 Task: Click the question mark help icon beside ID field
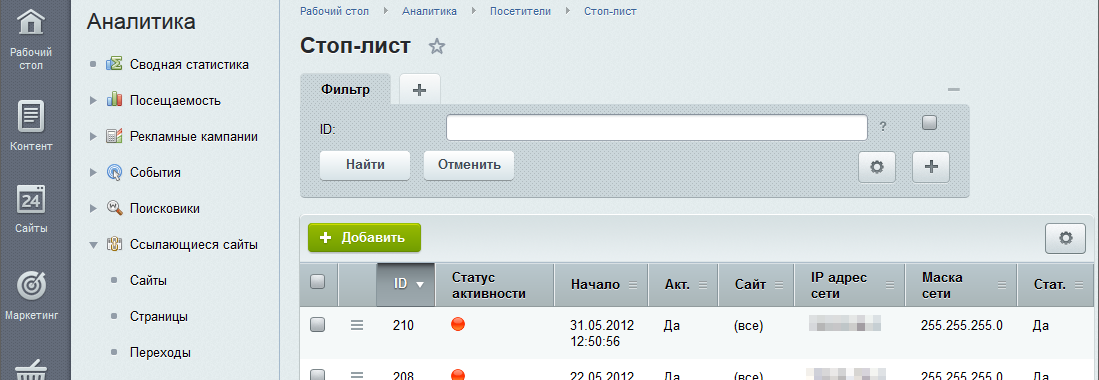(x=882, y=127)
